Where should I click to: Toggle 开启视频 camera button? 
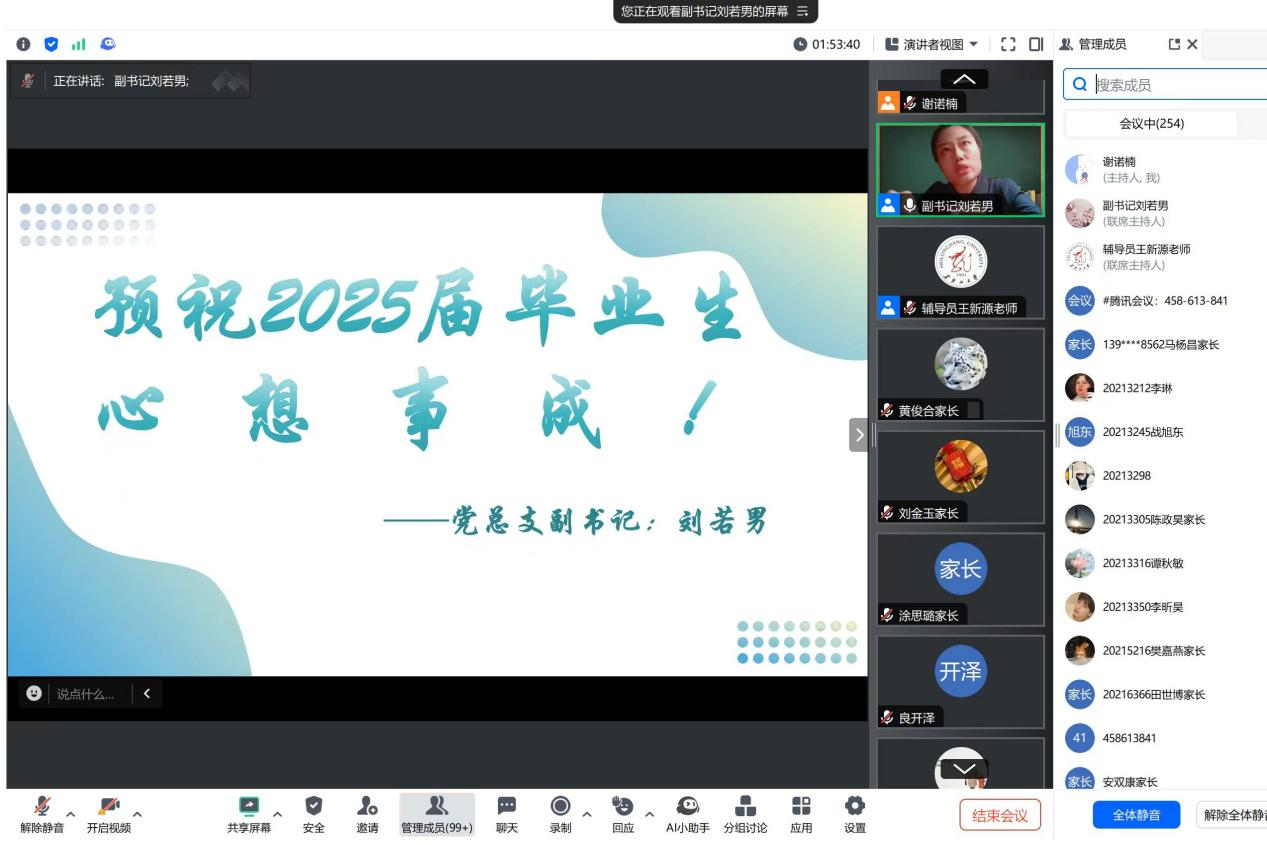coord(108,813)
